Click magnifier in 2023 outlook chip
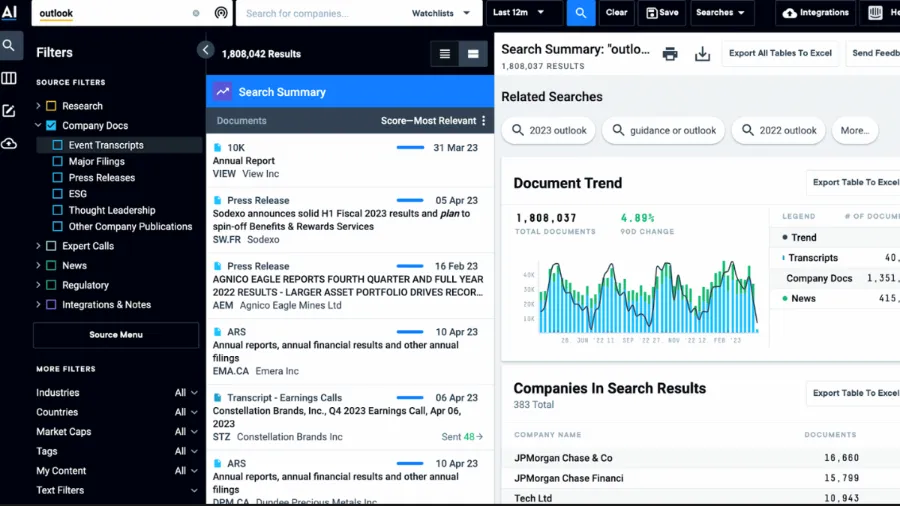 tap(518, 130)
